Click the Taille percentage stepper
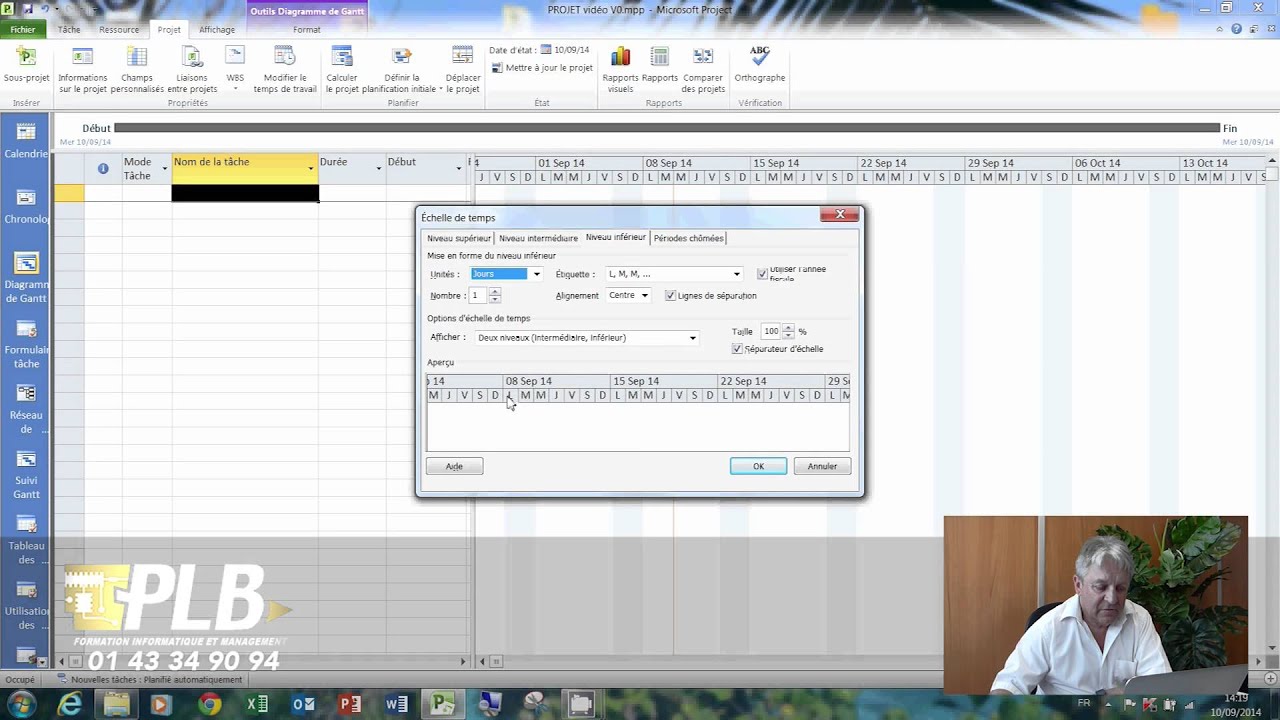 788,331
